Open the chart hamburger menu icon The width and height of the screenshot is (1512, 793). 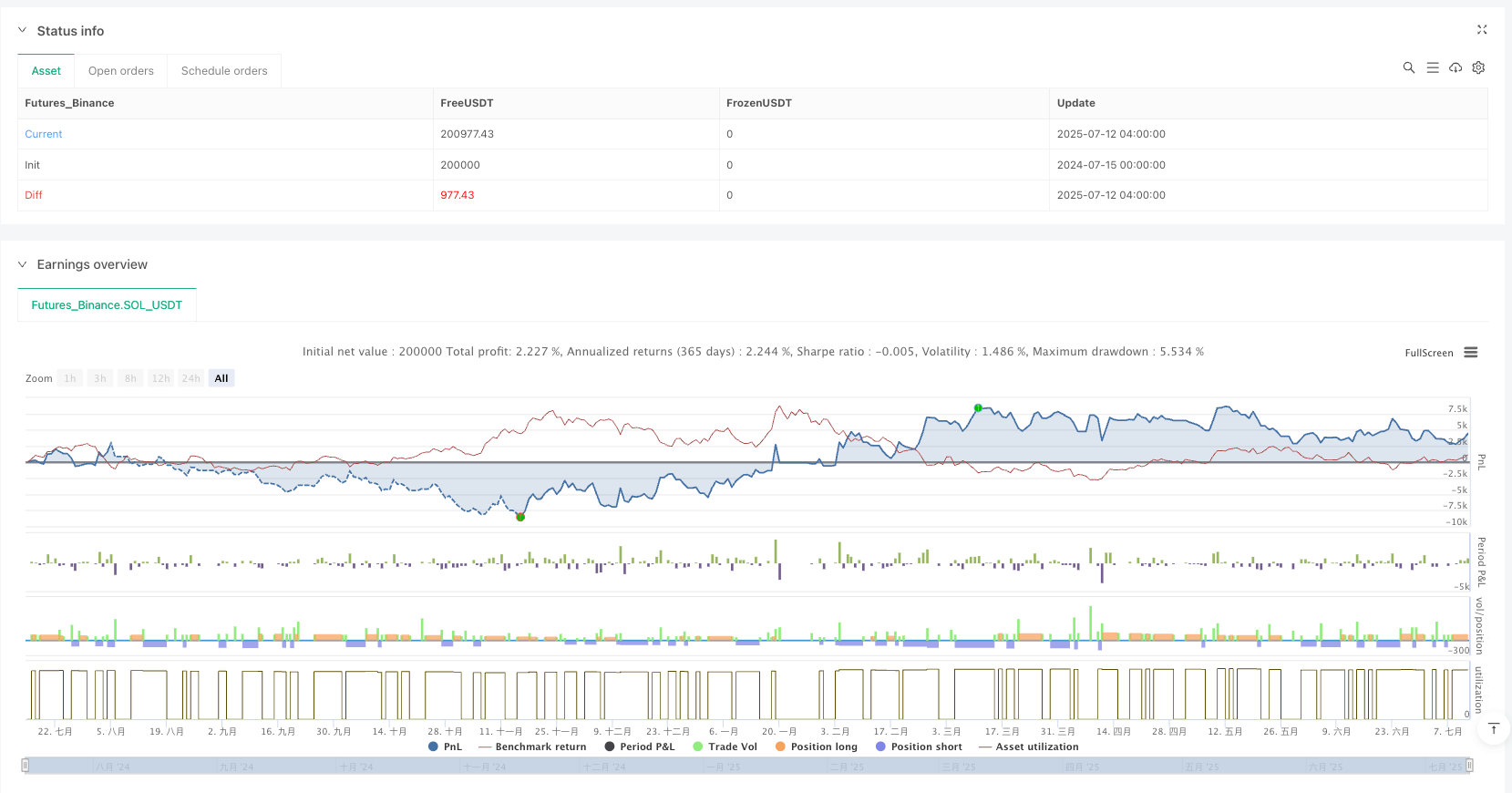pos(1470,353)
